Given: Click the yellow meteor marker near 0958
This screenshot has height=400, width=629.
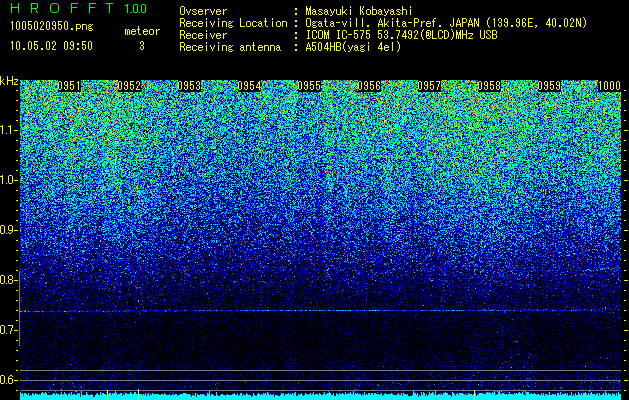Looking at the screenshot, I should point(475,394).
